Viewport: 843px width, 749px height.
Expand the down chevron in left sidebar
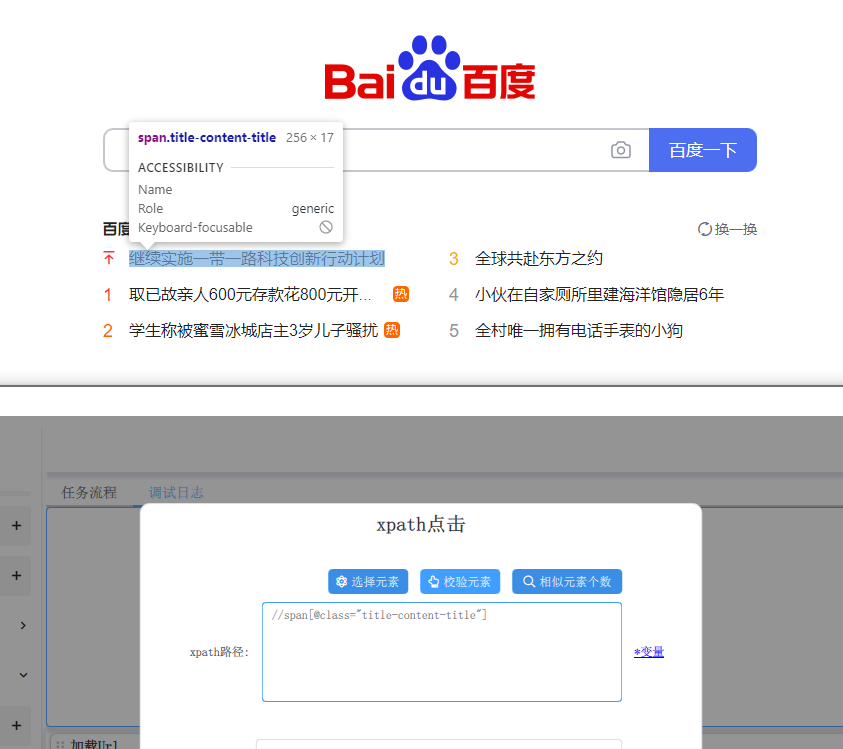[x=23, y=675]
